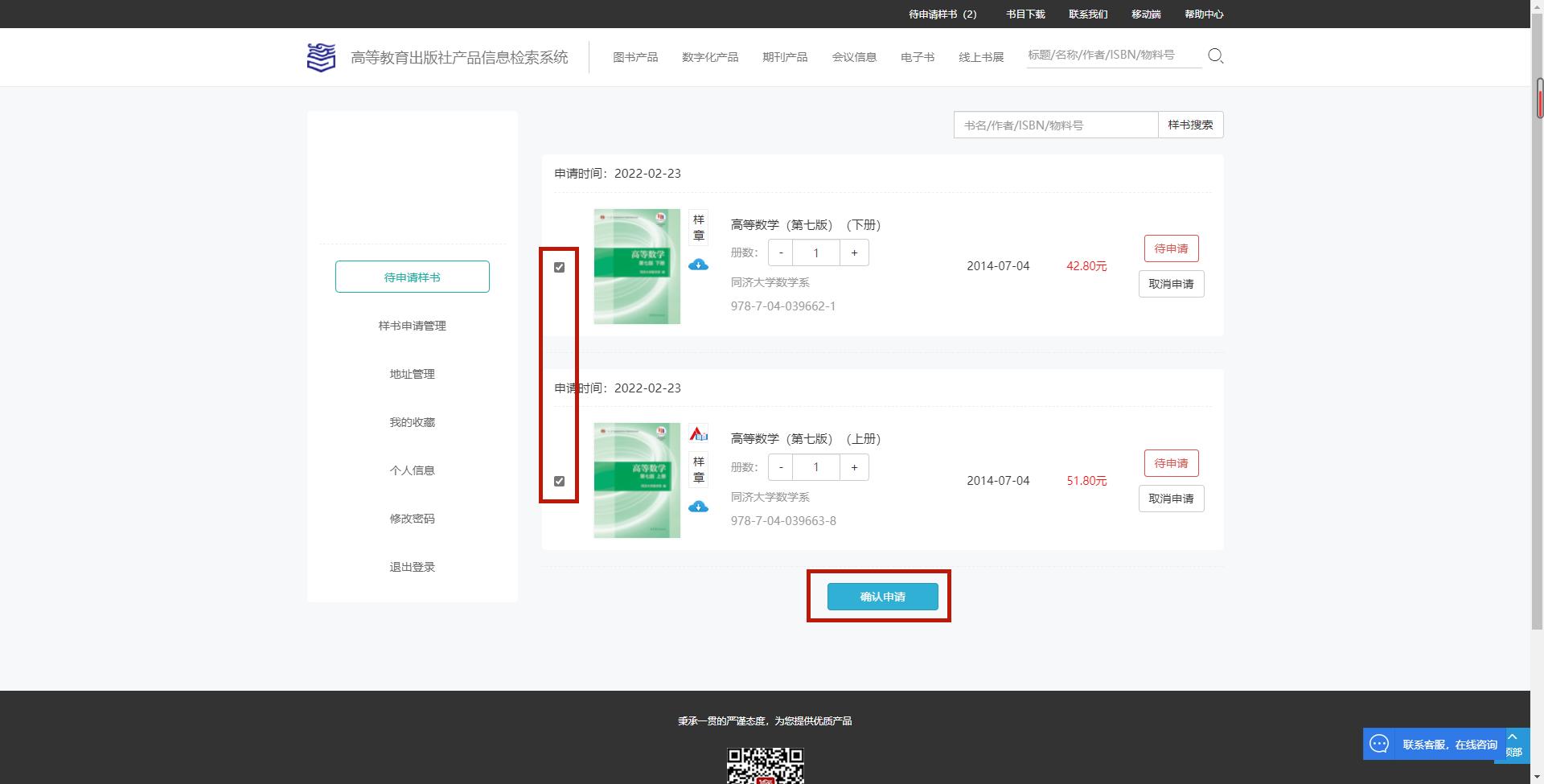
Task: Open the 样章 sample chapter for 上册
Action: pyautogui.click(x=699, y=468)
